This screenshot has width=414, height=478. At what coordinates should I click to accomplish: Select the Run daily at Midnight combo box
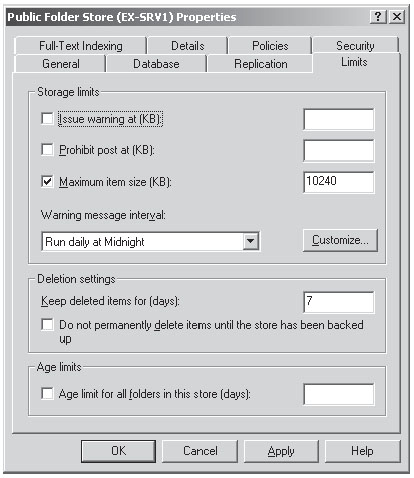150,241
